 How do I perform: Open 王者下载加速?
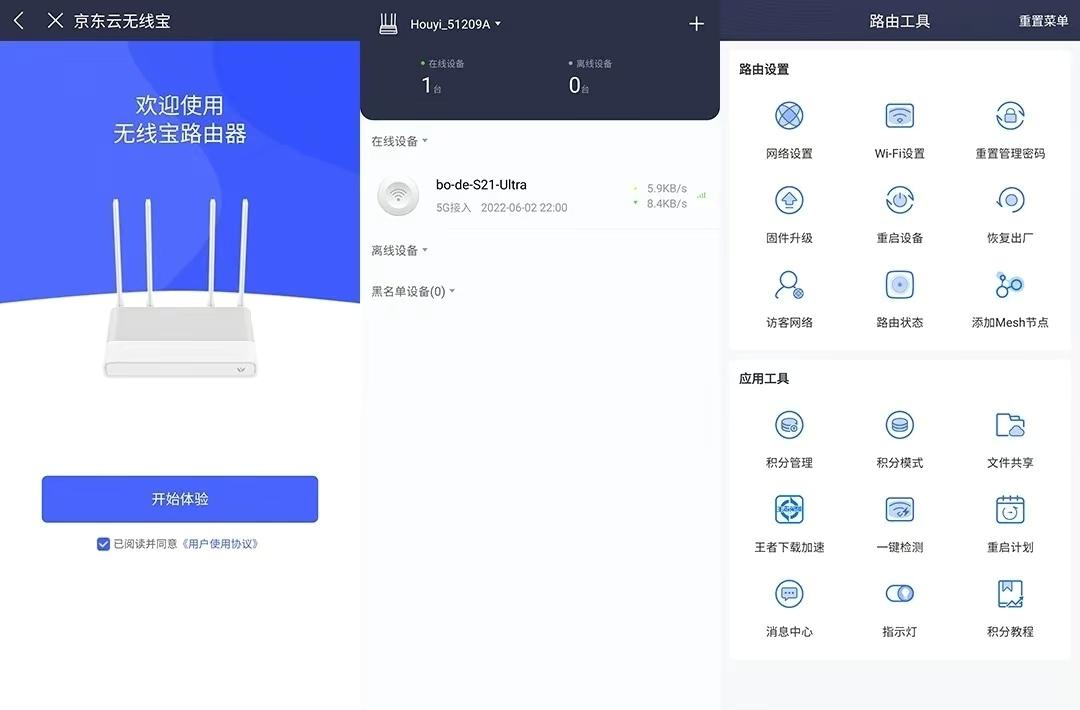point(789,525)
